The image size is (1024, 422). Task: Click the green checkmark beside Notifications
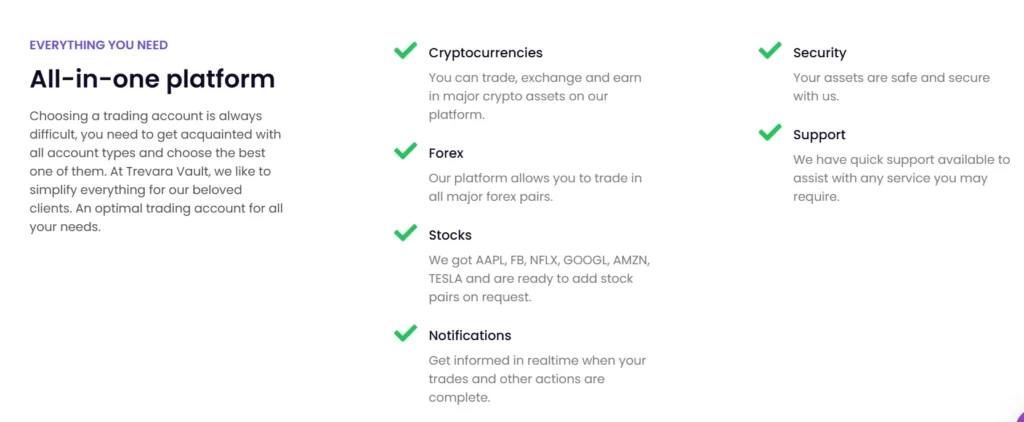pos(405,334)
